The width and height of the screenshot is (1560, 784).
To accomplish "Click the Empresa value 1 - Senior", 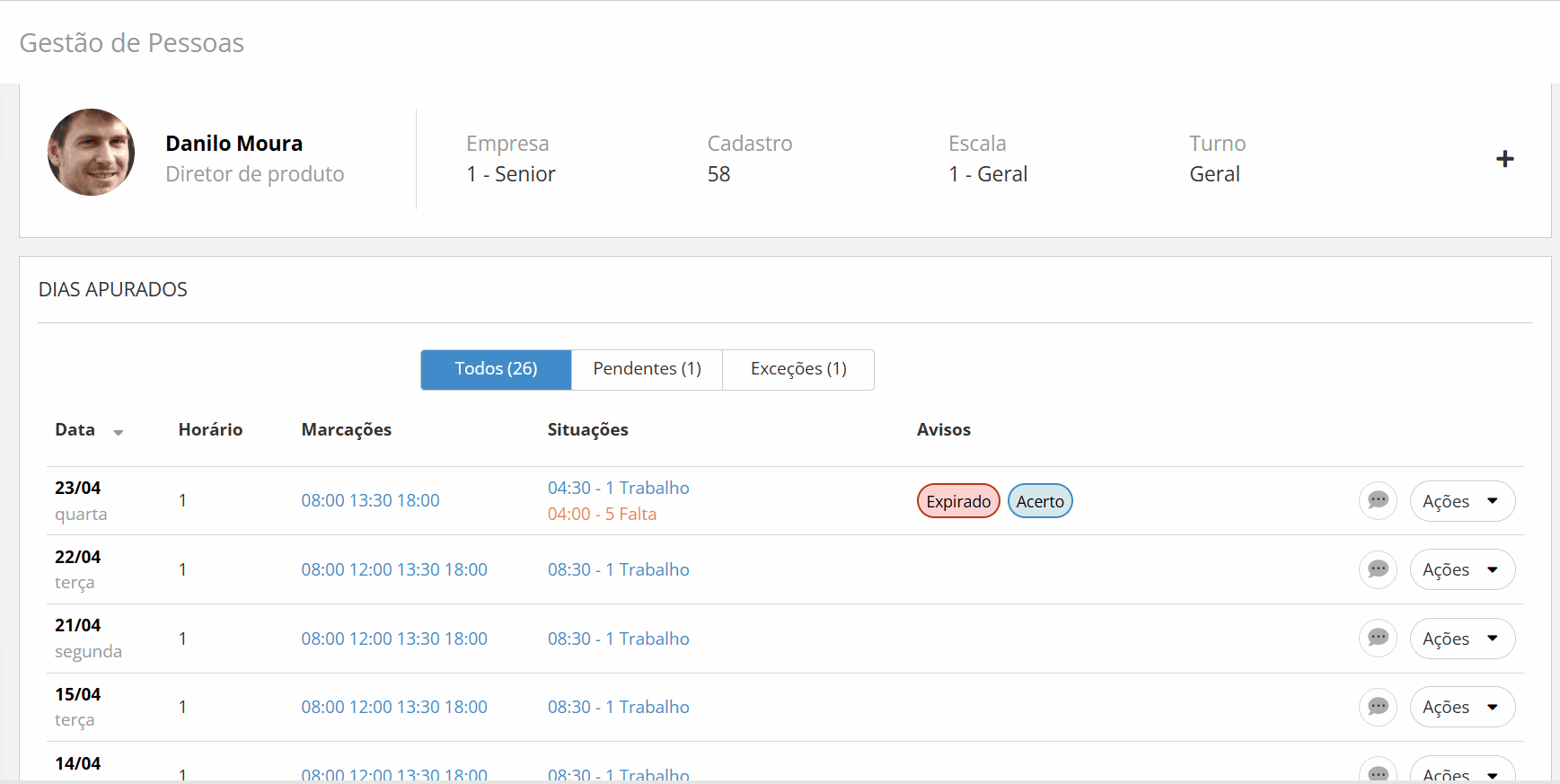I will click(511, 174).
